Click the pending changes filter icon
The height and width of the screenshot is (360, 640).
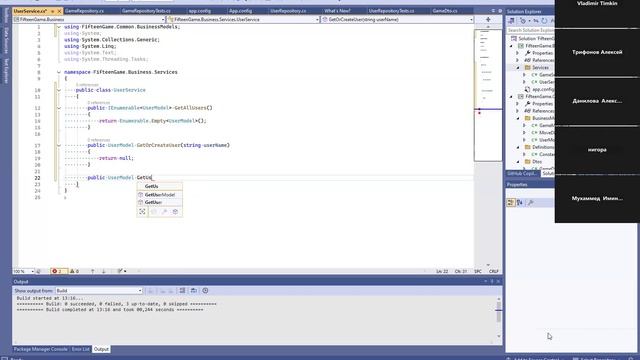(x=523, y=20)
